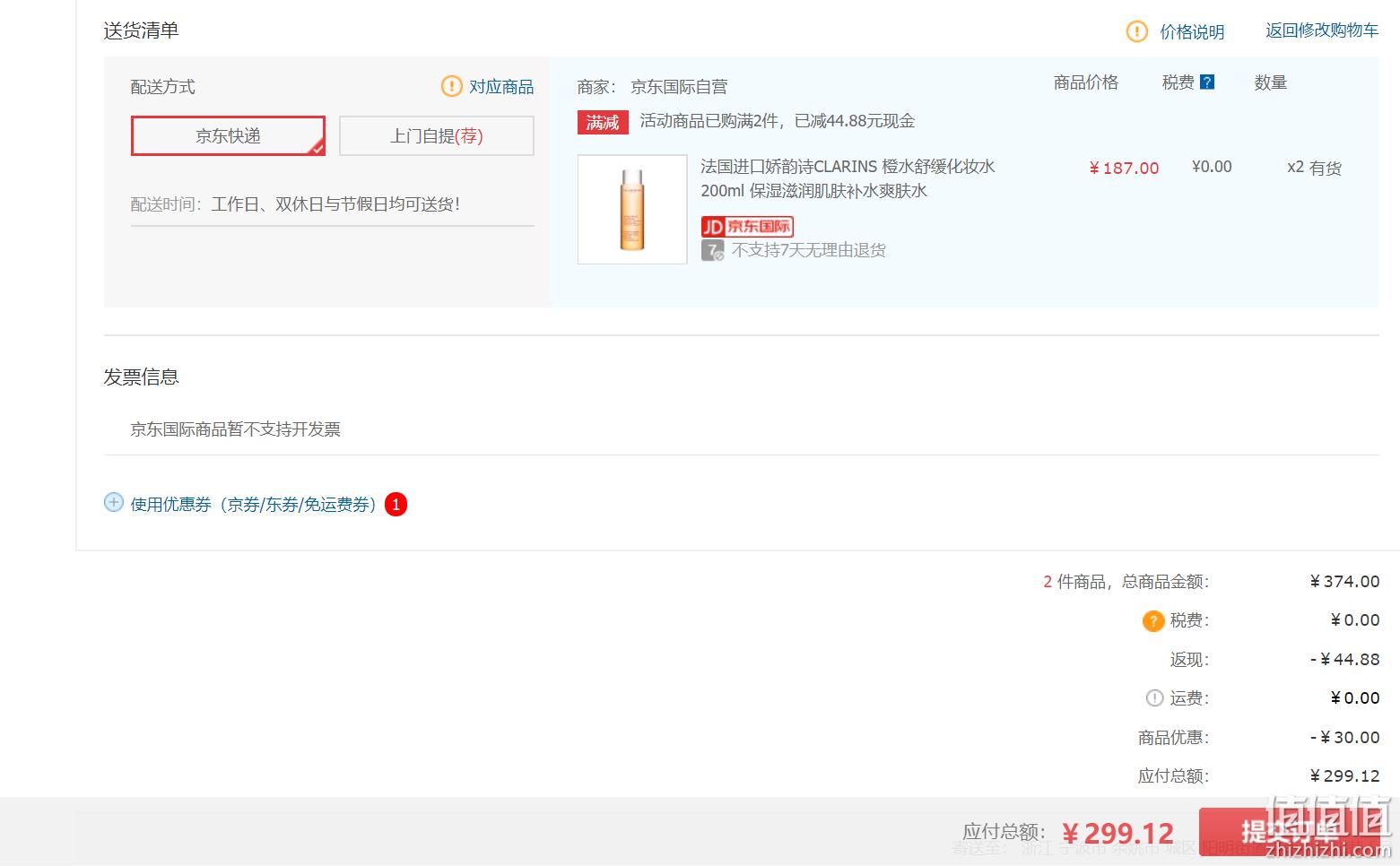
Task: Click the 对应商品 warning icon
Action: click(x=452, y=86)
